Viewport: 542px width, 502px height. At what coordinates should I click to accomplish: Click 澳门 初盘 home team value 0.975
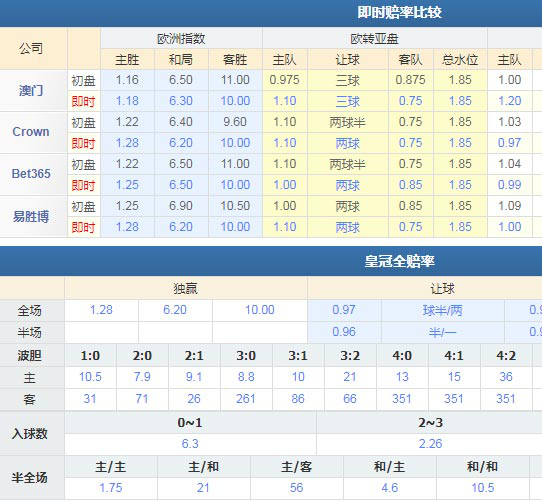tap(284, 80)
